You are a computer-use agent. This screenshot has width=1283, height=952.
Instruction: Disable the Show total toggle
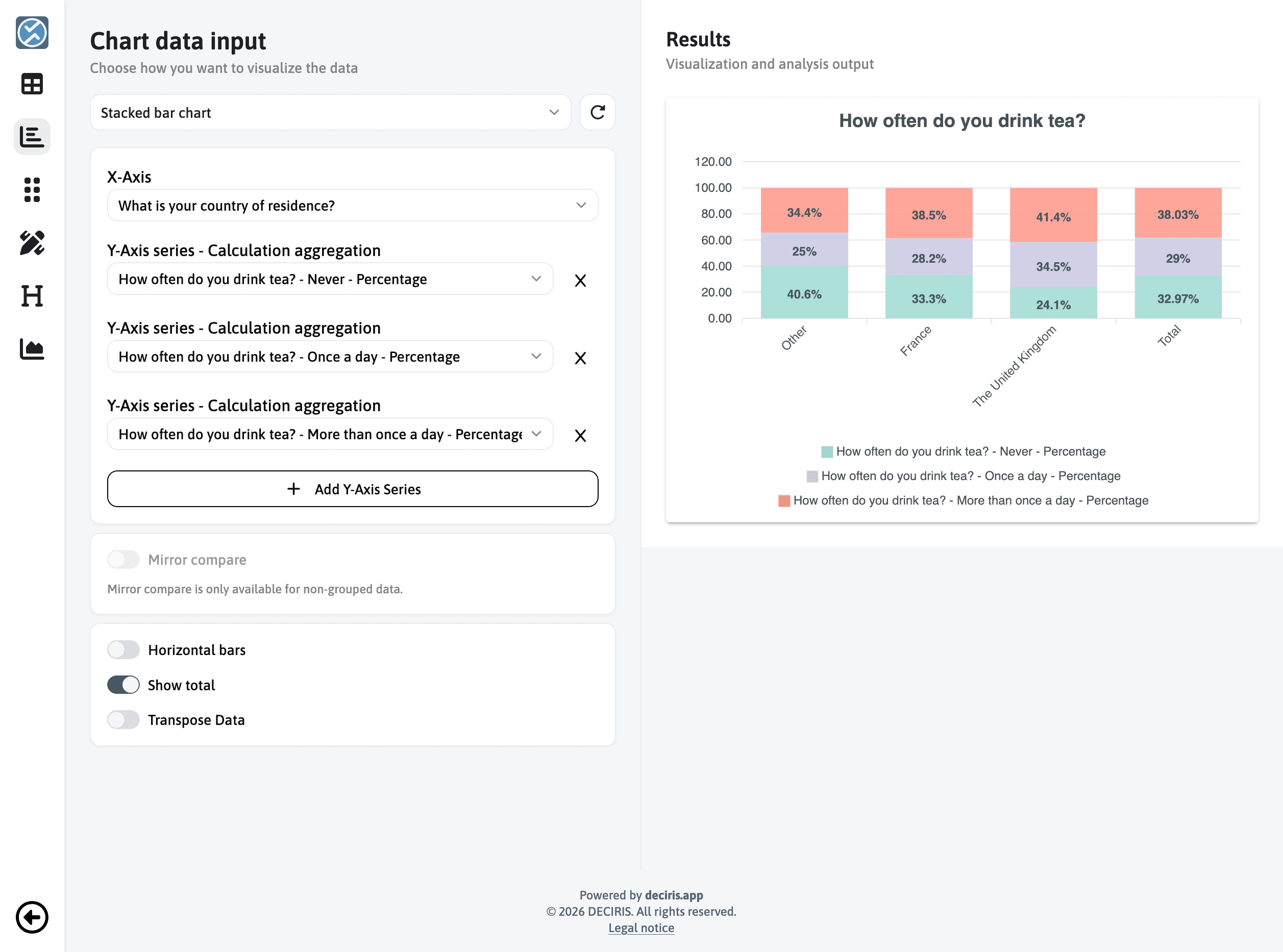click(x=124, y=685)
